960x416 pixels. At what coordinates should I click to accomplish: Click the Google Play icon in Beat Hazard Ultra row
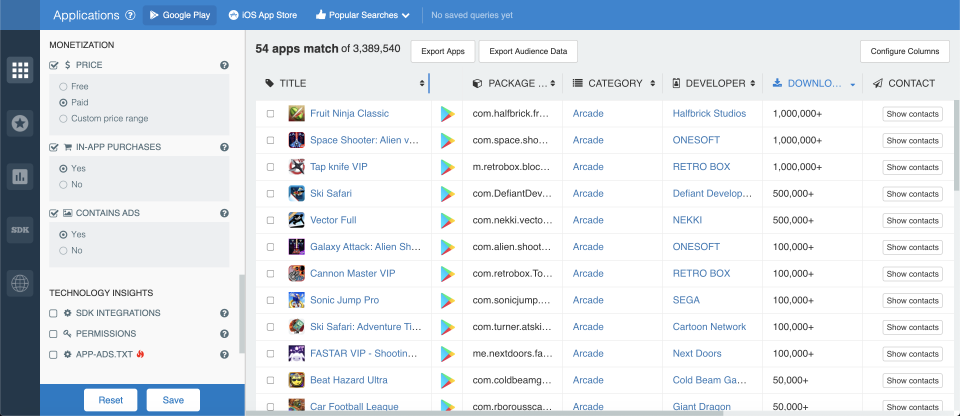click(448, 380)
